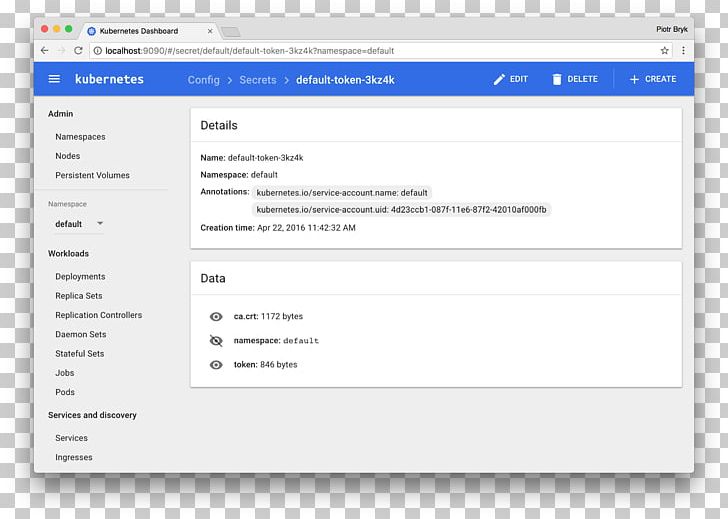
Task: Open the hamburger navigation menu
Action: (54, 79)
